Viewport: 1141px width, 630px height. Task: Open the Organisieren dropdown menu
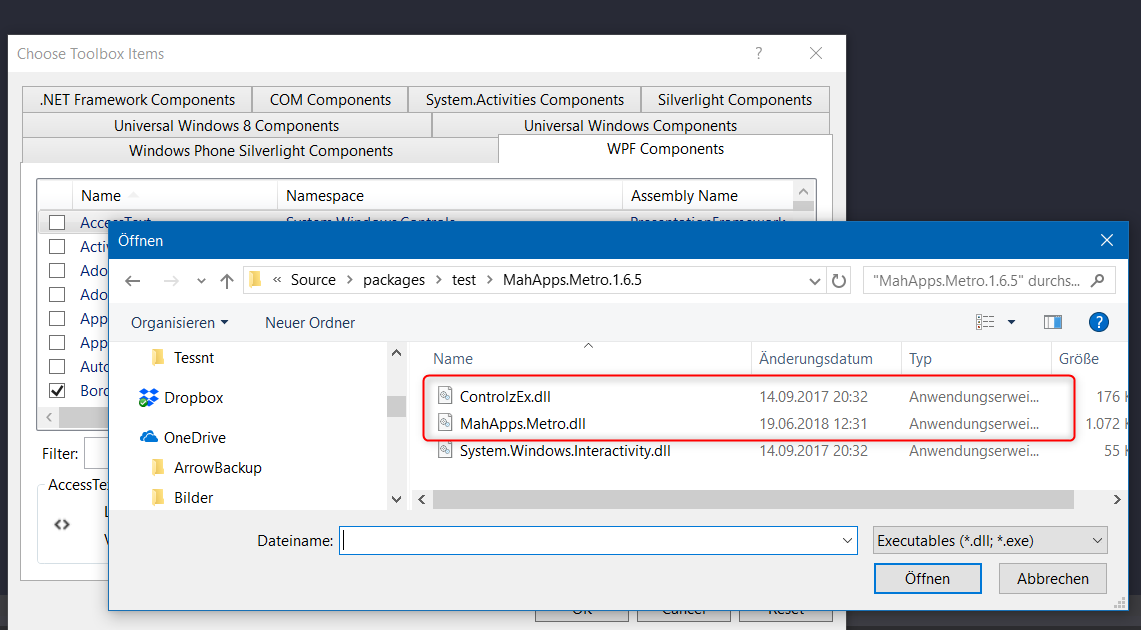click(179, 321)
